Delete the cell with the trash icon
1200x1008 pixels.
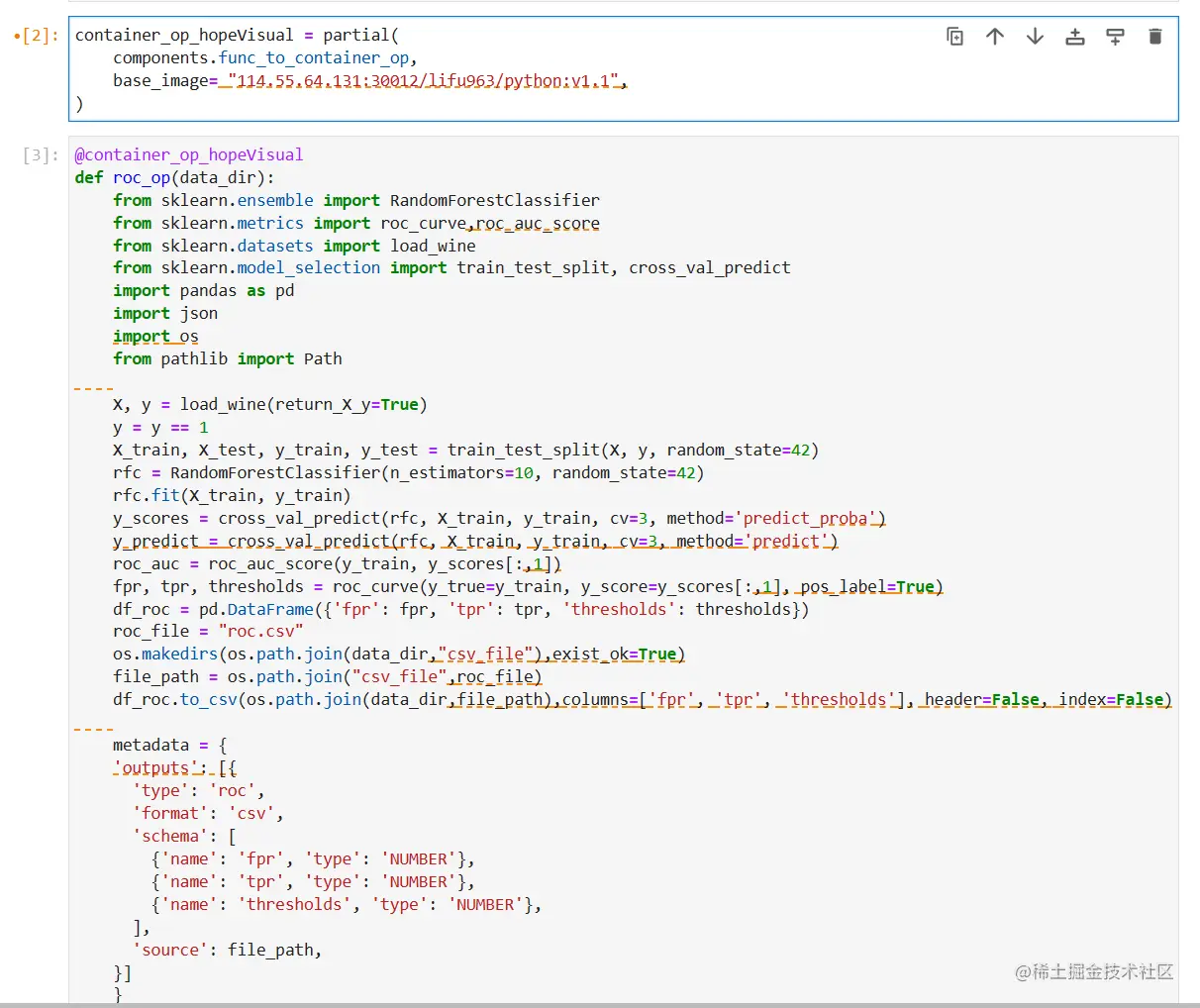click(x=1154, y=37)
